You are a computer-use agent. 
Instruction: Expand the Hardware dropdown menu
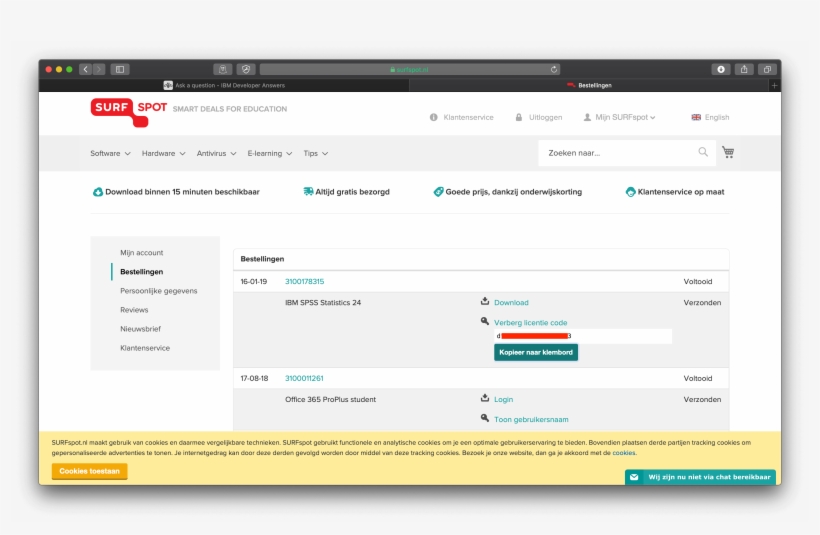(164, 154)
